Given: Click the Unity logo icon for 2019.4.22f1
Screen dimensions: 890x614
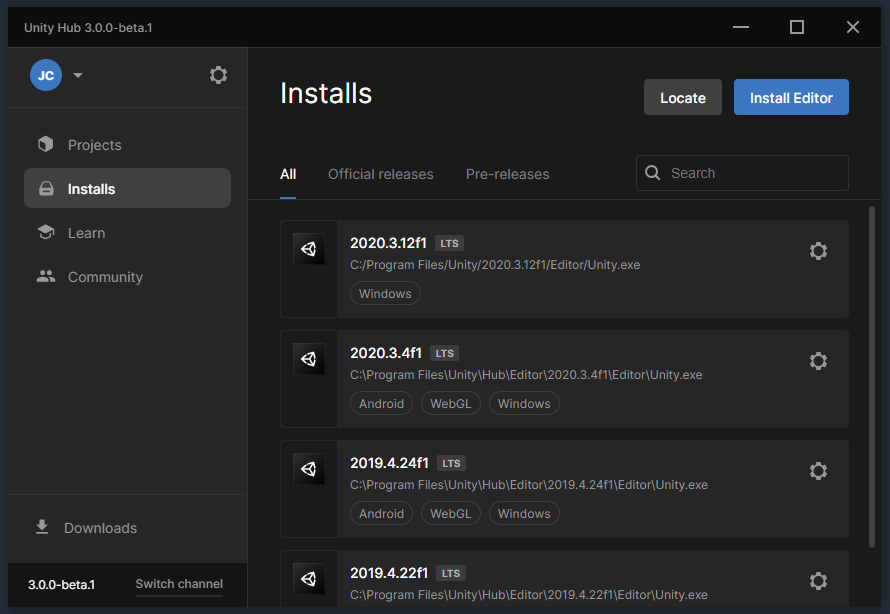Looking at the screenshot, I should coord(309,579).
